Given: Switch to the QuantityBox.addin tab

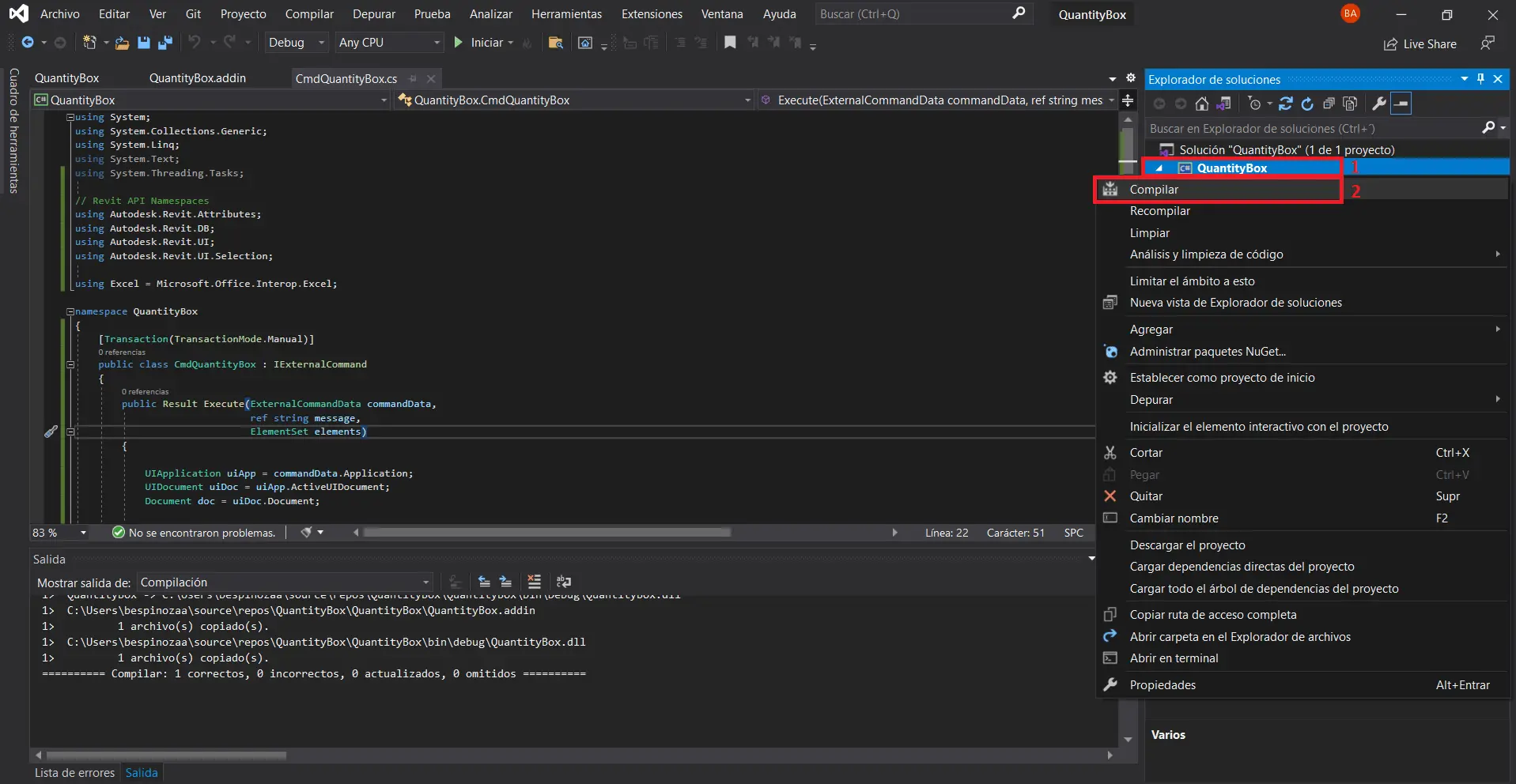Looking at the screenshot, I should pyautogui.click(x=198, y=78).
